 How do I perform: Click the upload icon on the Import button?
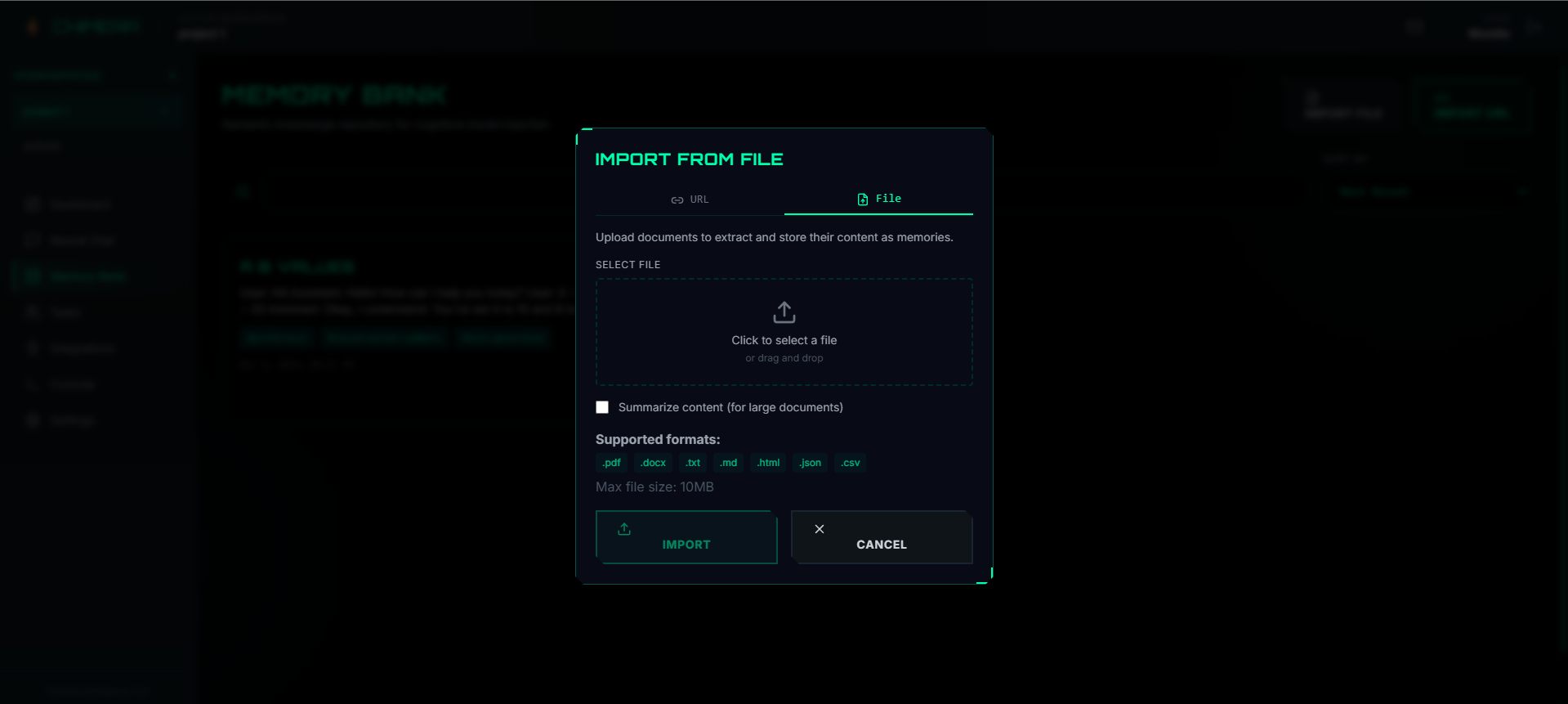624,529
